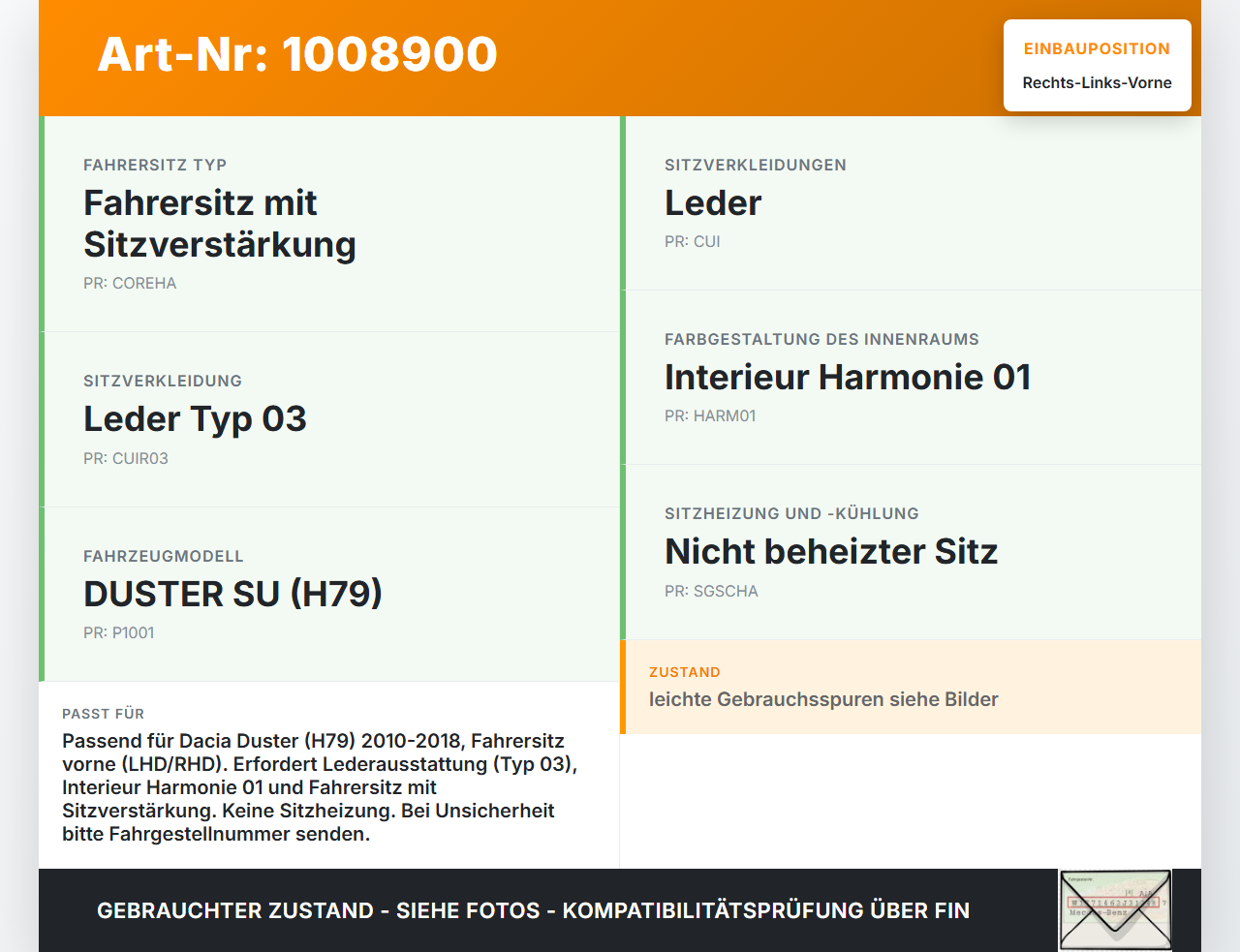The width and height of the screenshot is (1240, 952).
Task: Click the Nicht beheizter Sitz value
Action: coord(831,551)
